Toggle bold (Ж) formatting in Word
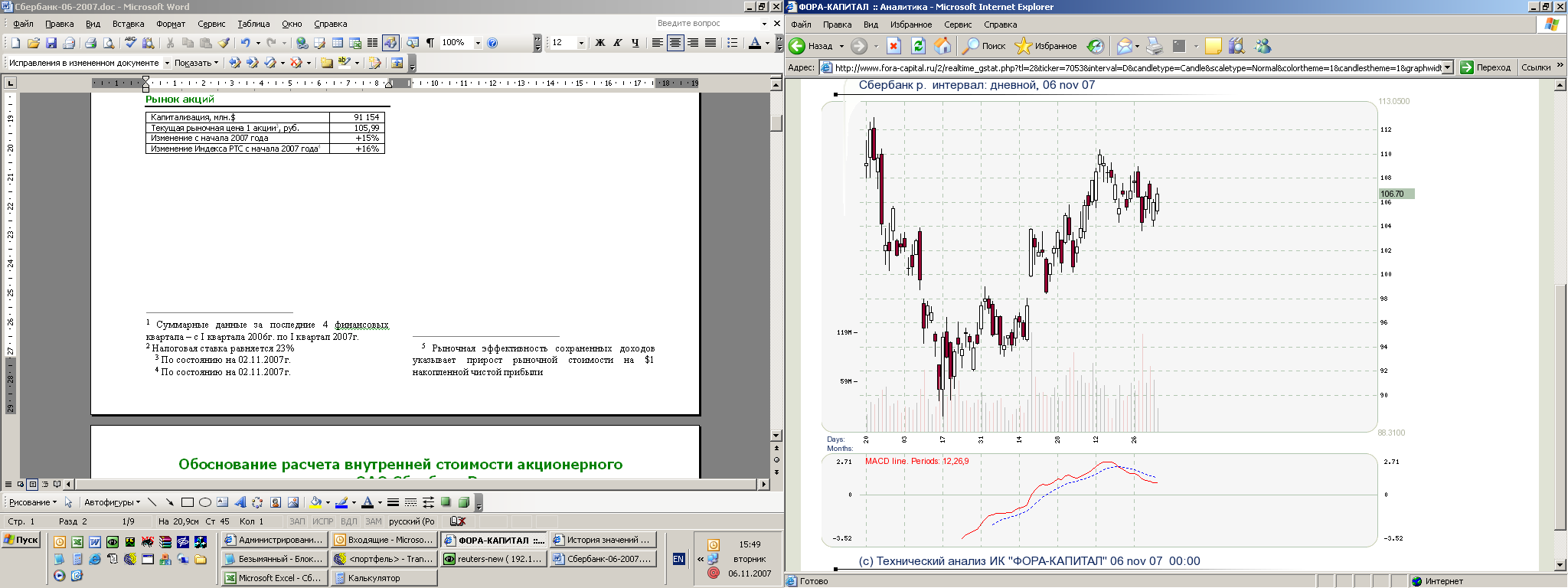This screenshot has width=1568, height=588. [x=600, y=43]
